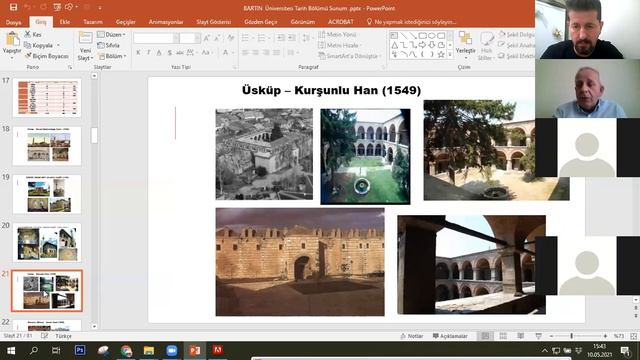Open the Düzen layout dropdown

[111, 35]
